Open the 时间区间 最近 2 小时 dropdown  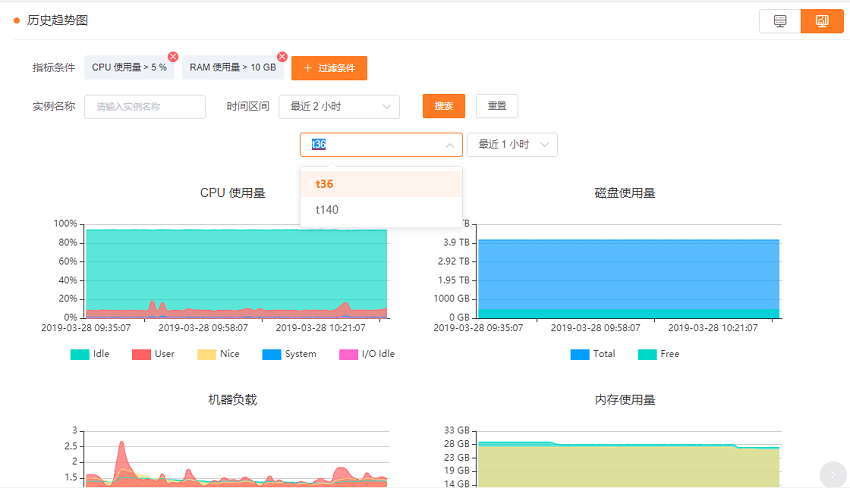point(339,107)
